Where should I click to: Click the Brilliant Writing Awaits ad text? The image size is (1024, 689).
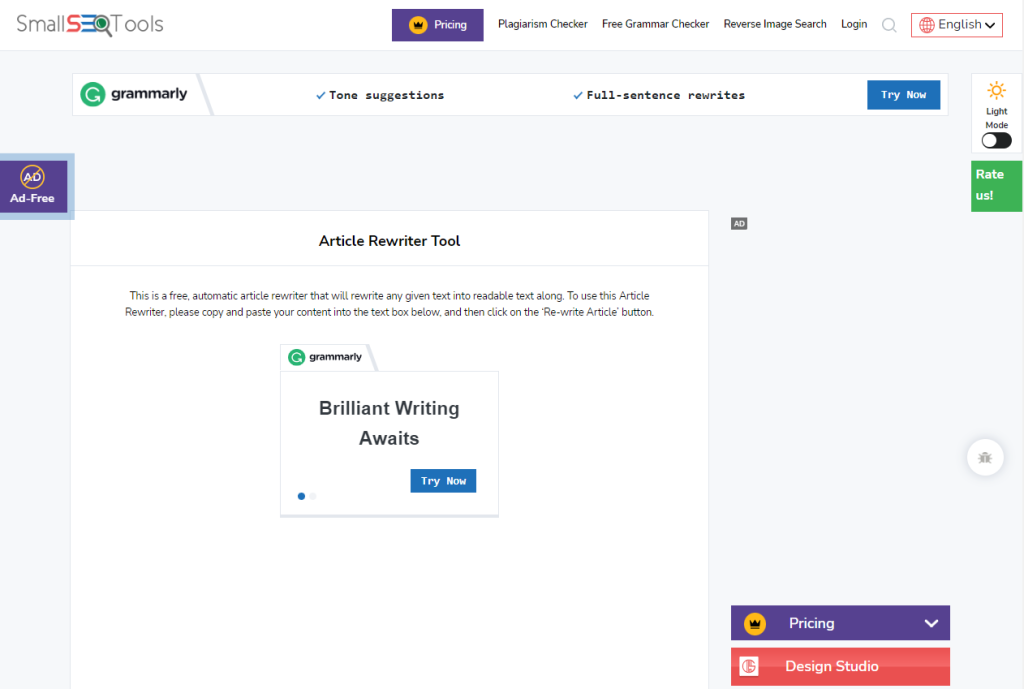(x=389, y=423)
